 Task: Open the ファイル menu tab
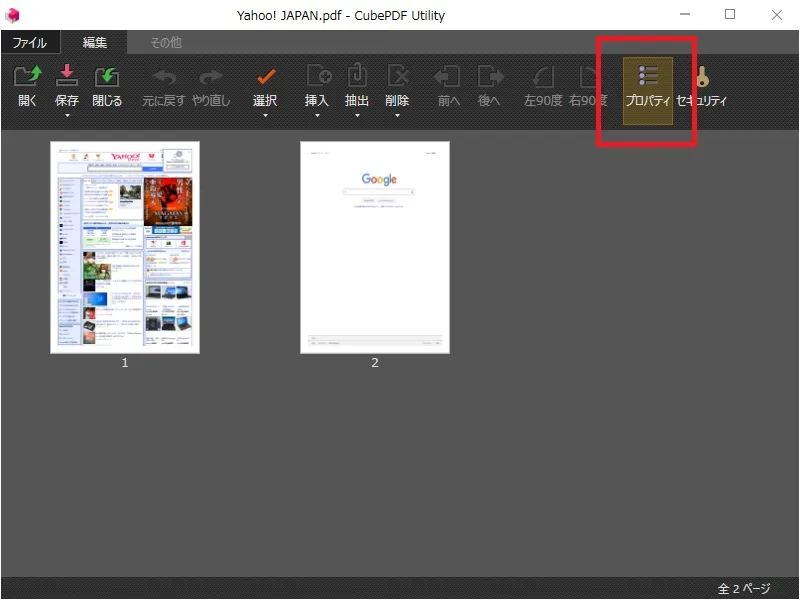click(x=30, y=42)
